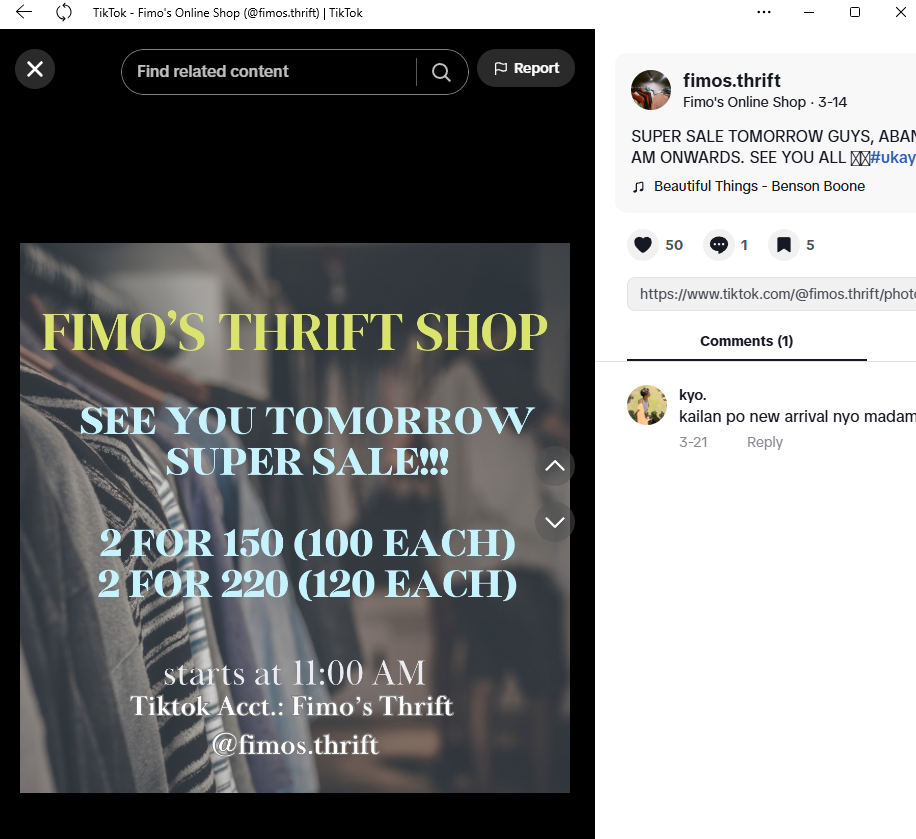Close the photo viewer with the X icon

35,69
